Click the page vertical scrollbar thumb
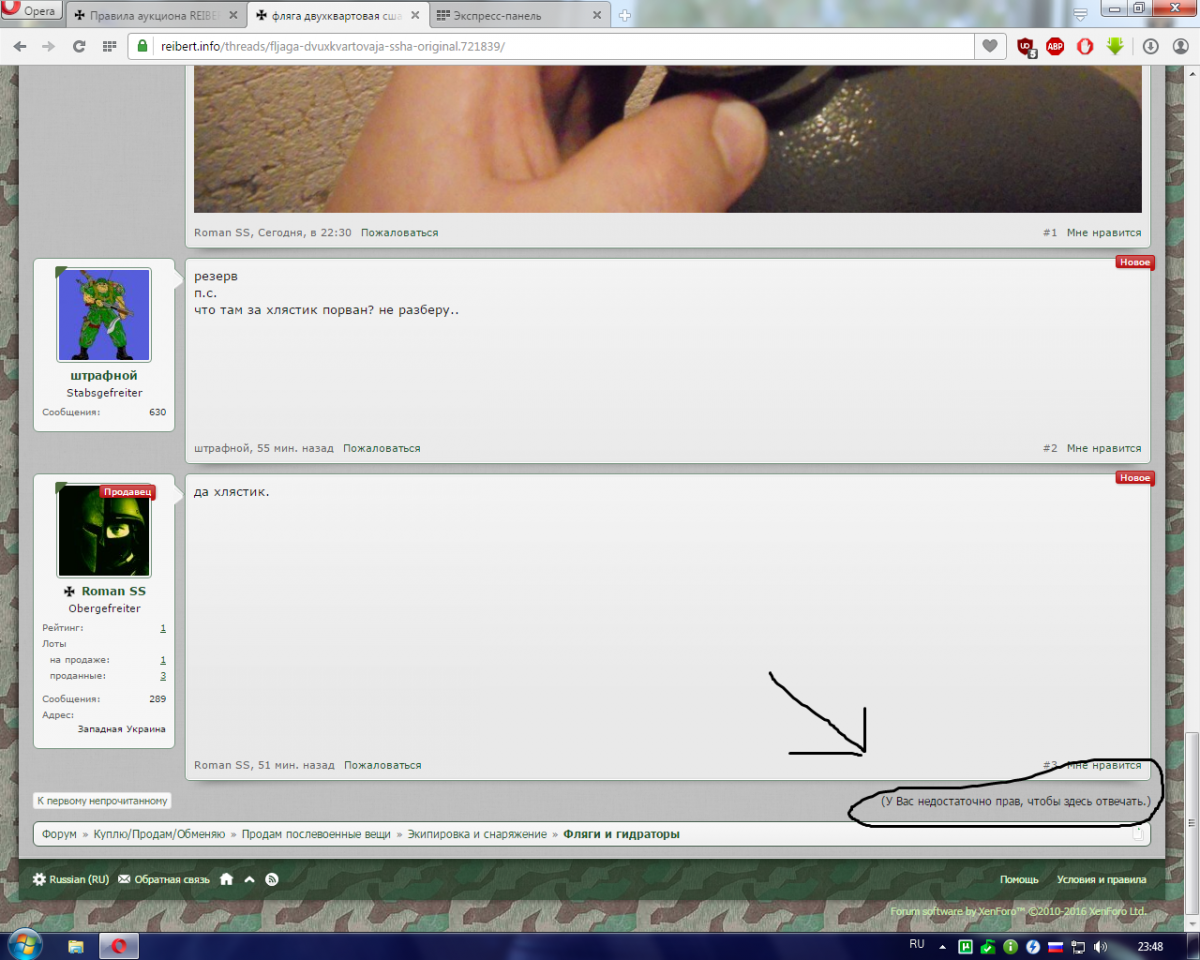Screen dimensions: 1200x960 [x=1191, y=825]
